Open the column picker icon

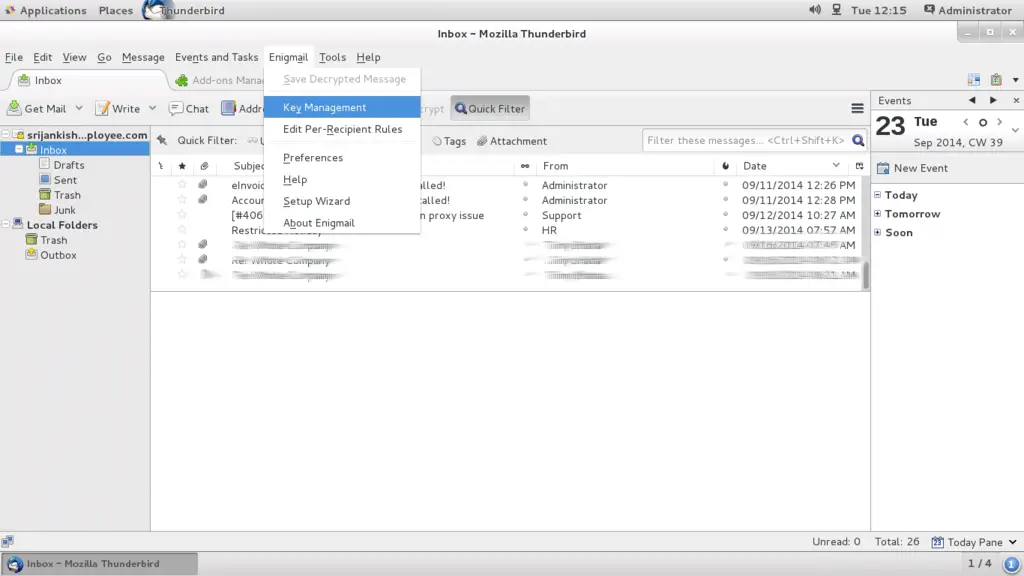(859, 166)
